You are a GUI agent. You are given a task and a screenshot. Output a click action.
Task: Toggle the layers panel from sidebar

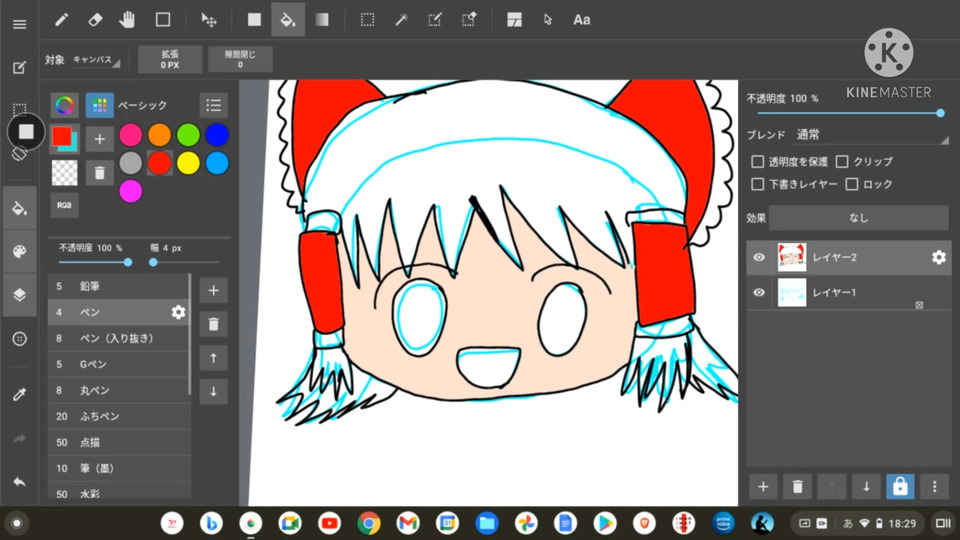(x=20, y=294)
